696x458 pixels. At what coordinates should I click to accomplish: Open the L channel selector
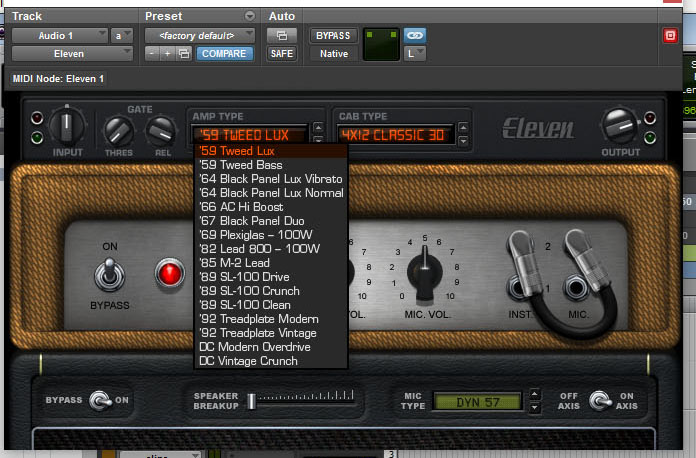[415, 54]
